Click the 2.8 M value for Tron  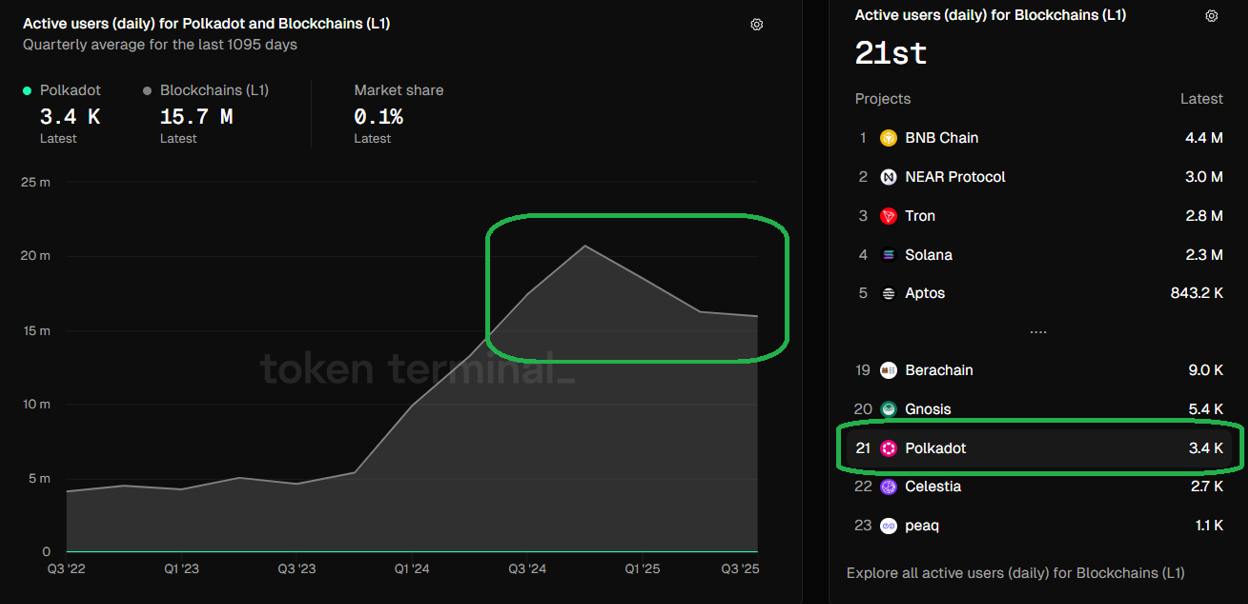tap(1204, 216)
